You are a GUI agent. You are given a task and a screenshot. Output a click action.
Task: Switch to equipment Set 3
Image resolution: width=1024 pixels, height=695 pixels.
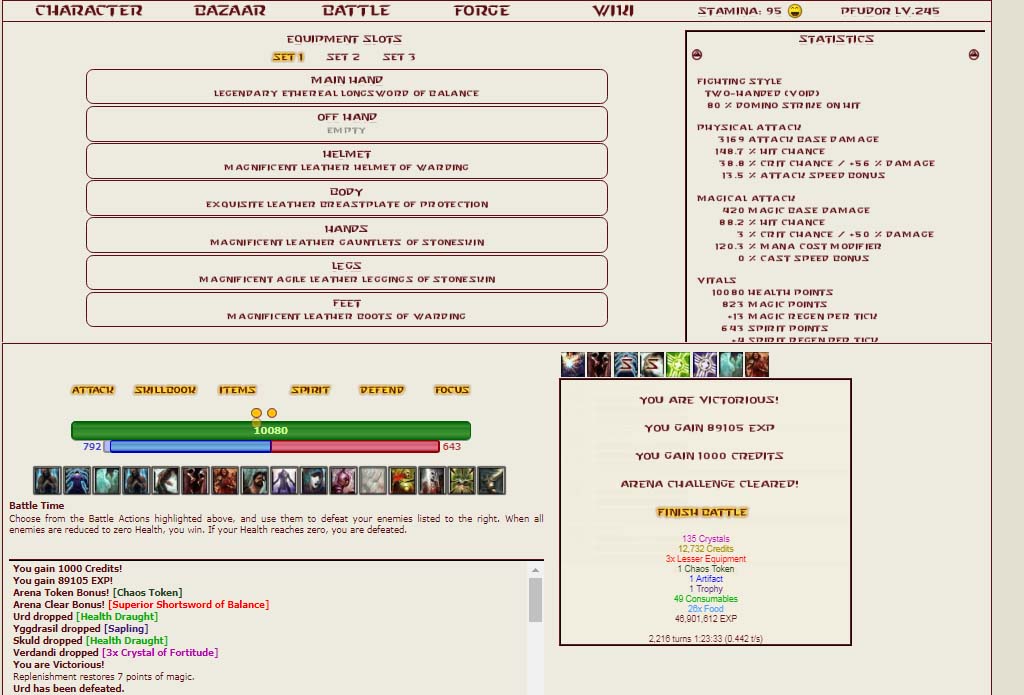click(399, 57)
